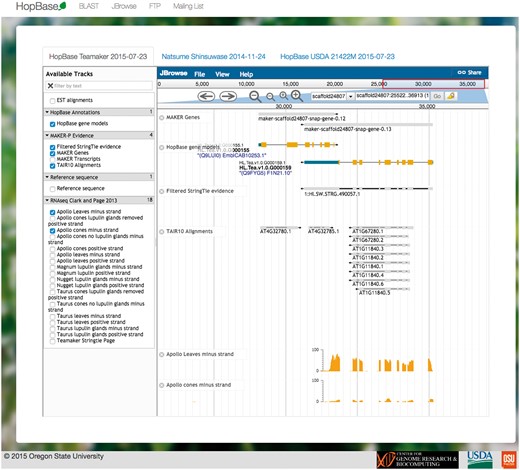Close the TAIR10 Alignments track
520x470 pixels.
162,232
